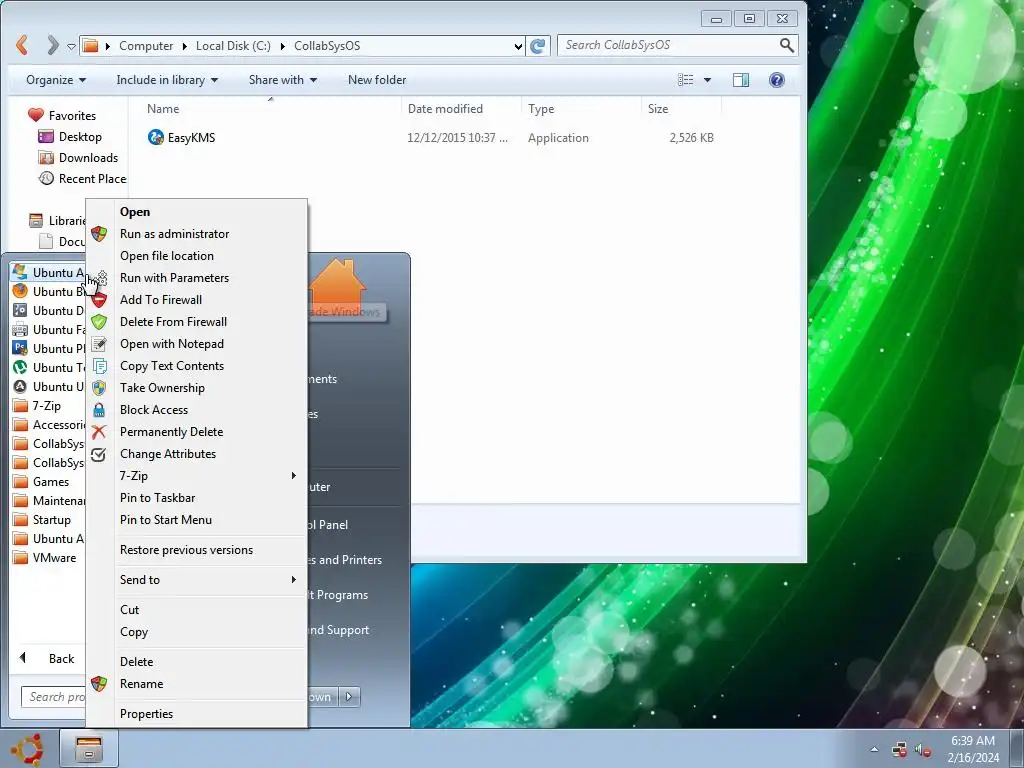The image size is (1024, 768).
Task: Open the Organize dropdown
Action: click(56, 80)
